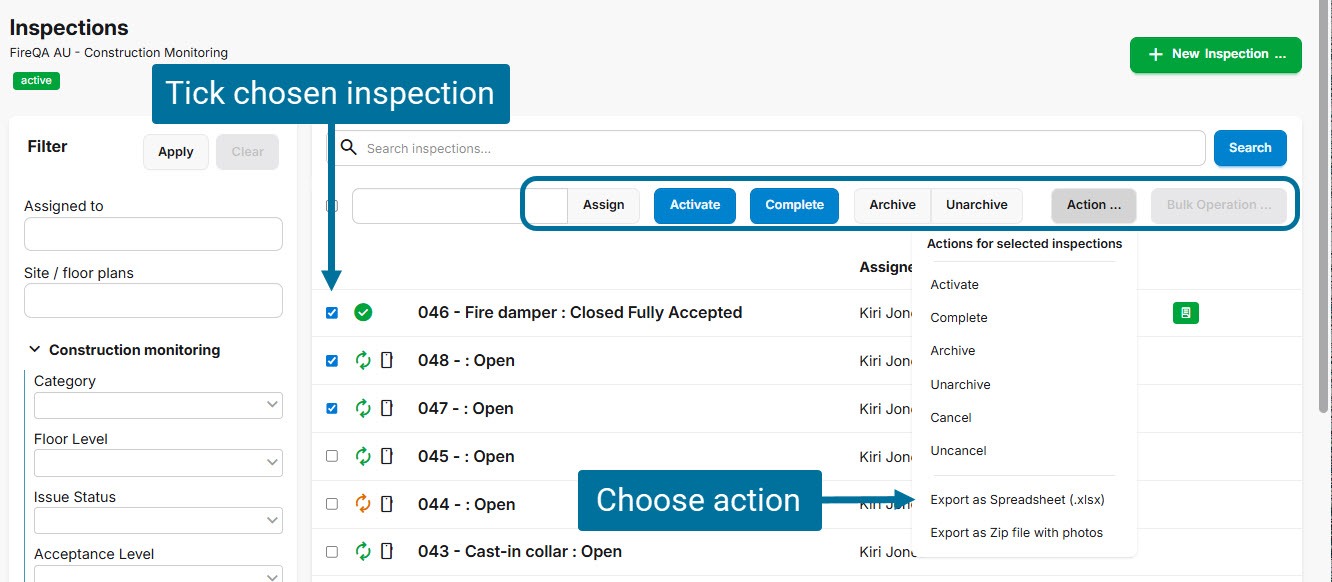Expand the Floor Level dropdown

click(158, 463)
